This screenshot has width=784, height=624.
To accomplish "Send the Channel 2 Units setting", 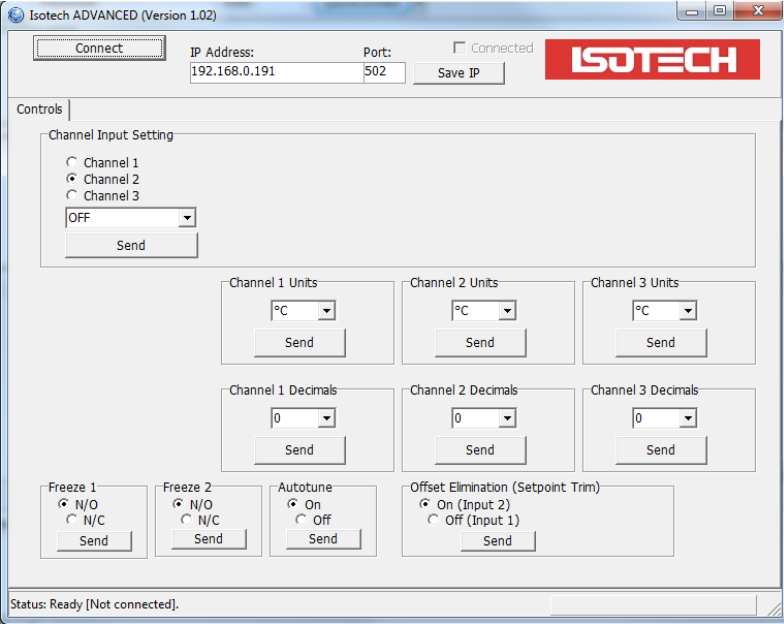I will (480, 342).
